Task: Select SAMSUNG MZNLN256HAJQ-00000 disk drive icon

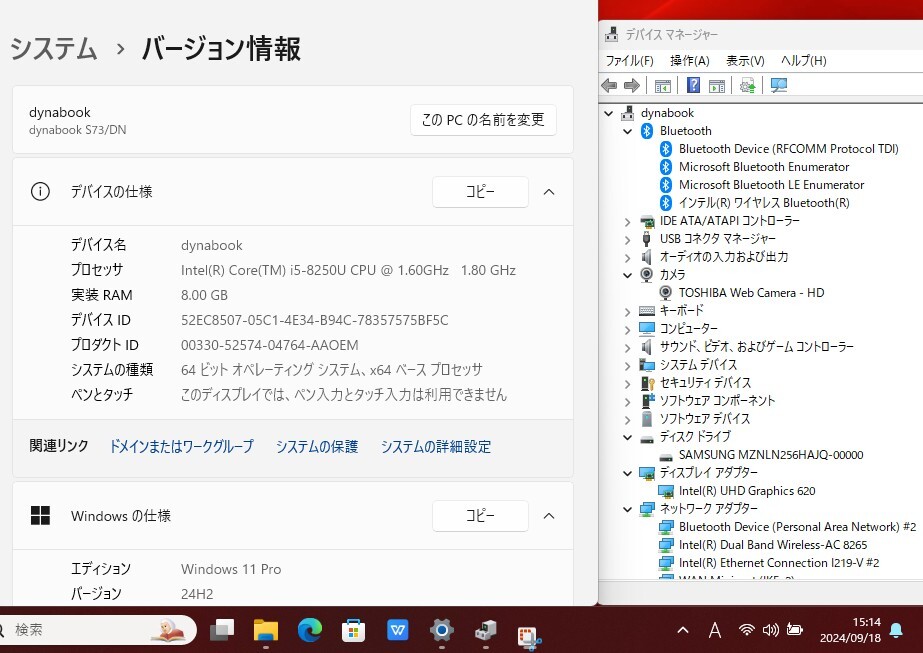Action: tap(666, 456)
